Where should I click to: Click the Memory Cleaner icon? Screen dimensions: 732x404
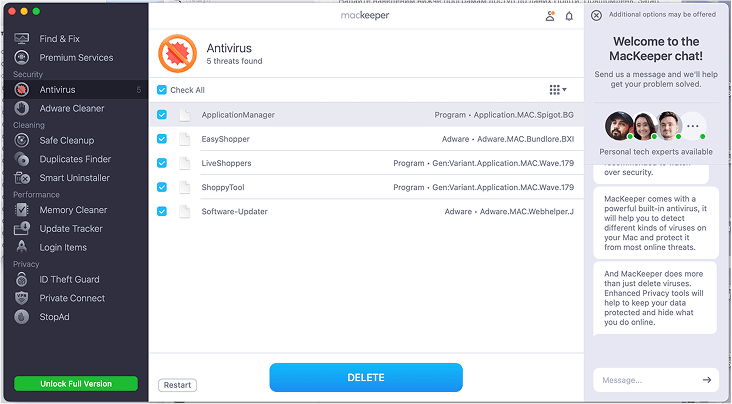(x=21, y=210)
